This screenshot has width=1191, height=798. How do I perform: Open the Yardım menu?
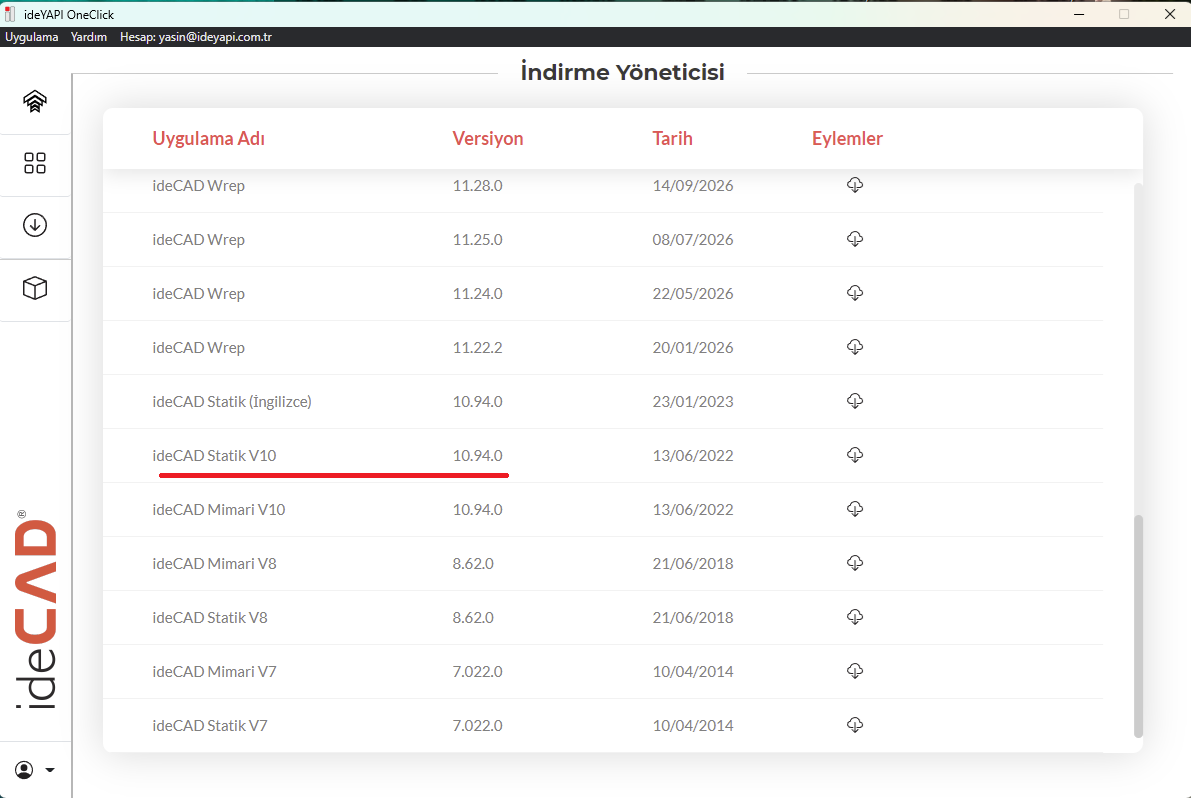click(89, 36)
